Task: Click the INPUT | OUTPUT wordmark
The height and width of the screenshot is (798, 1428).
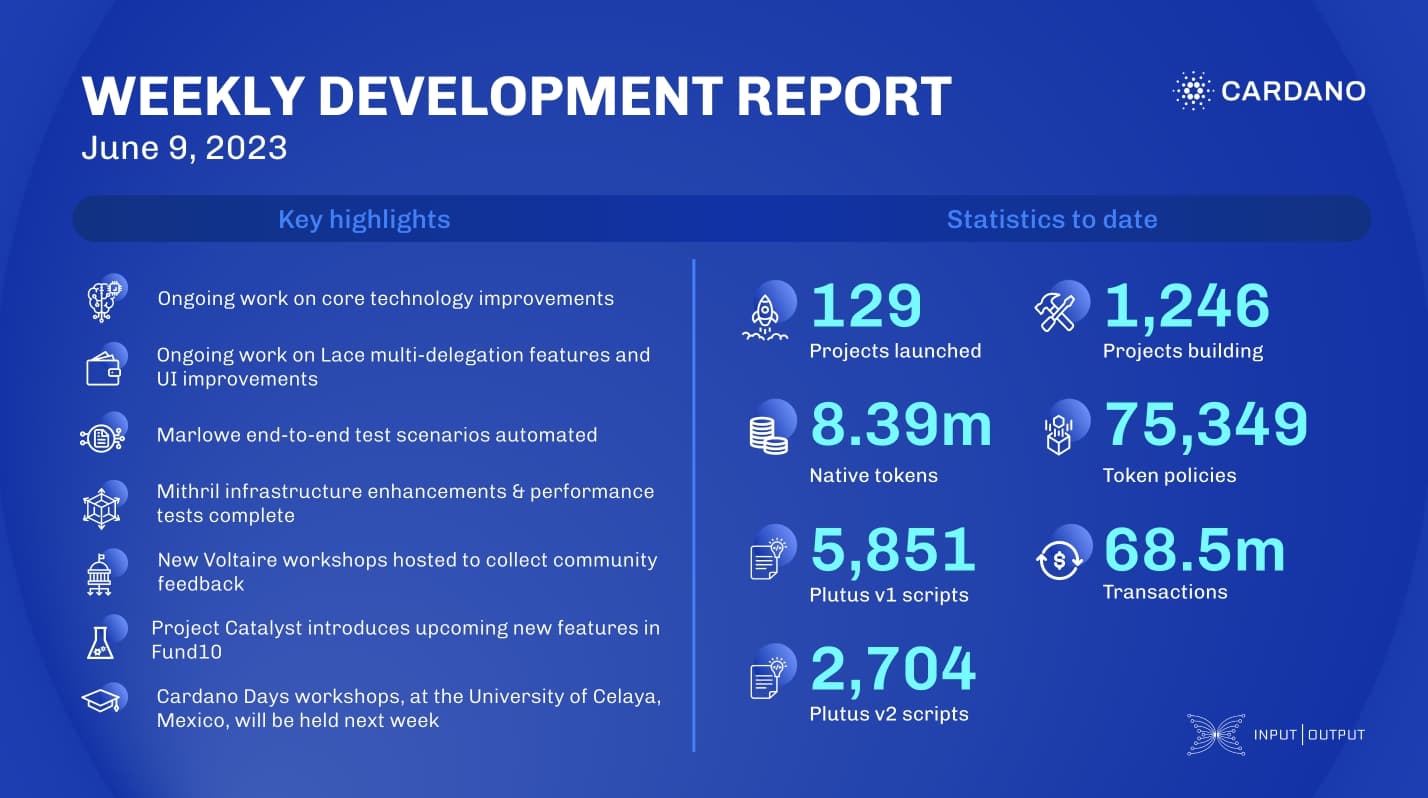Action: [x=1309, y=735]
